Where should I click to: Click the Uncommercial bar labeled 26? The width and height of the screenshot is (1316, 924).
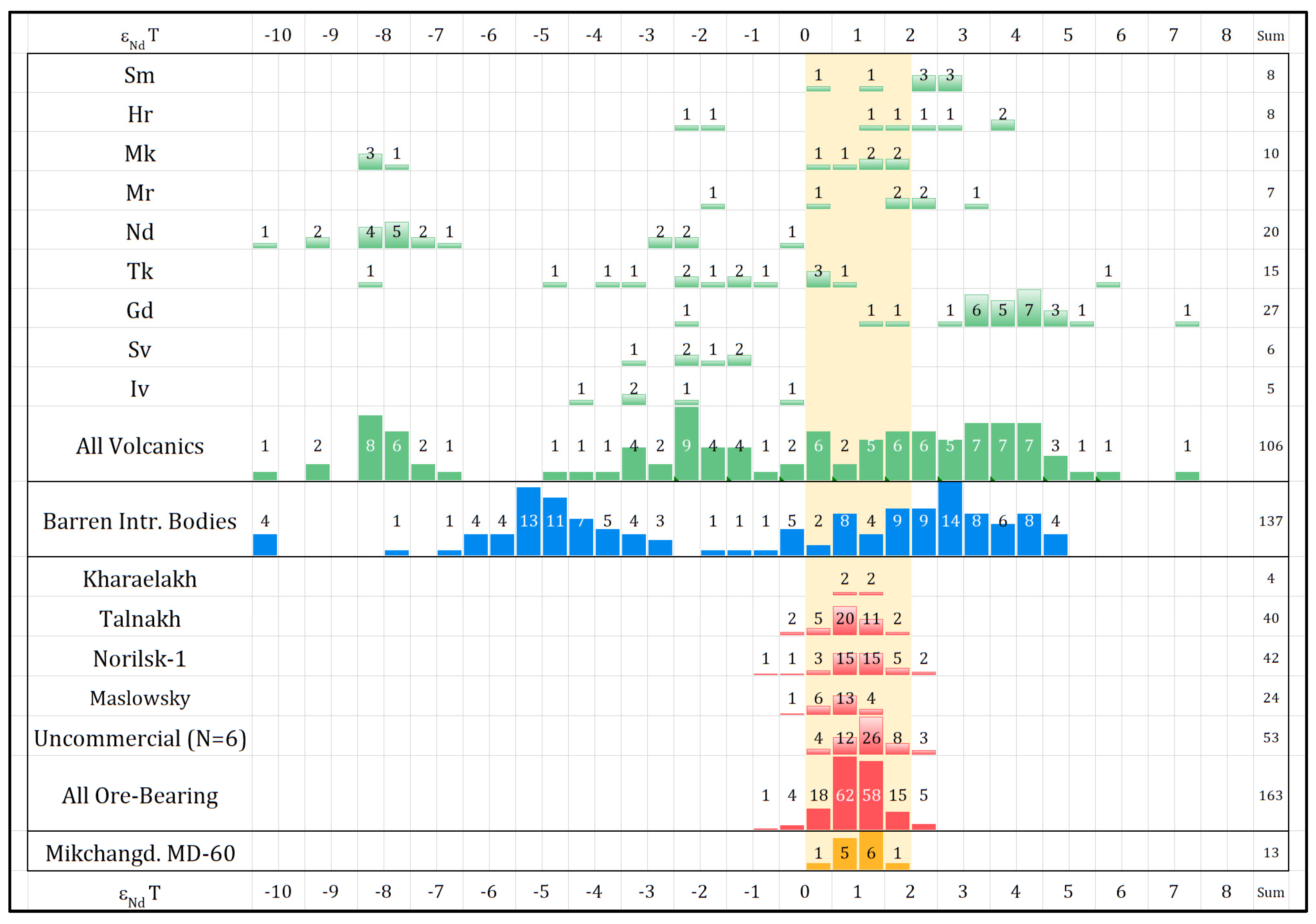click(871, 735)
